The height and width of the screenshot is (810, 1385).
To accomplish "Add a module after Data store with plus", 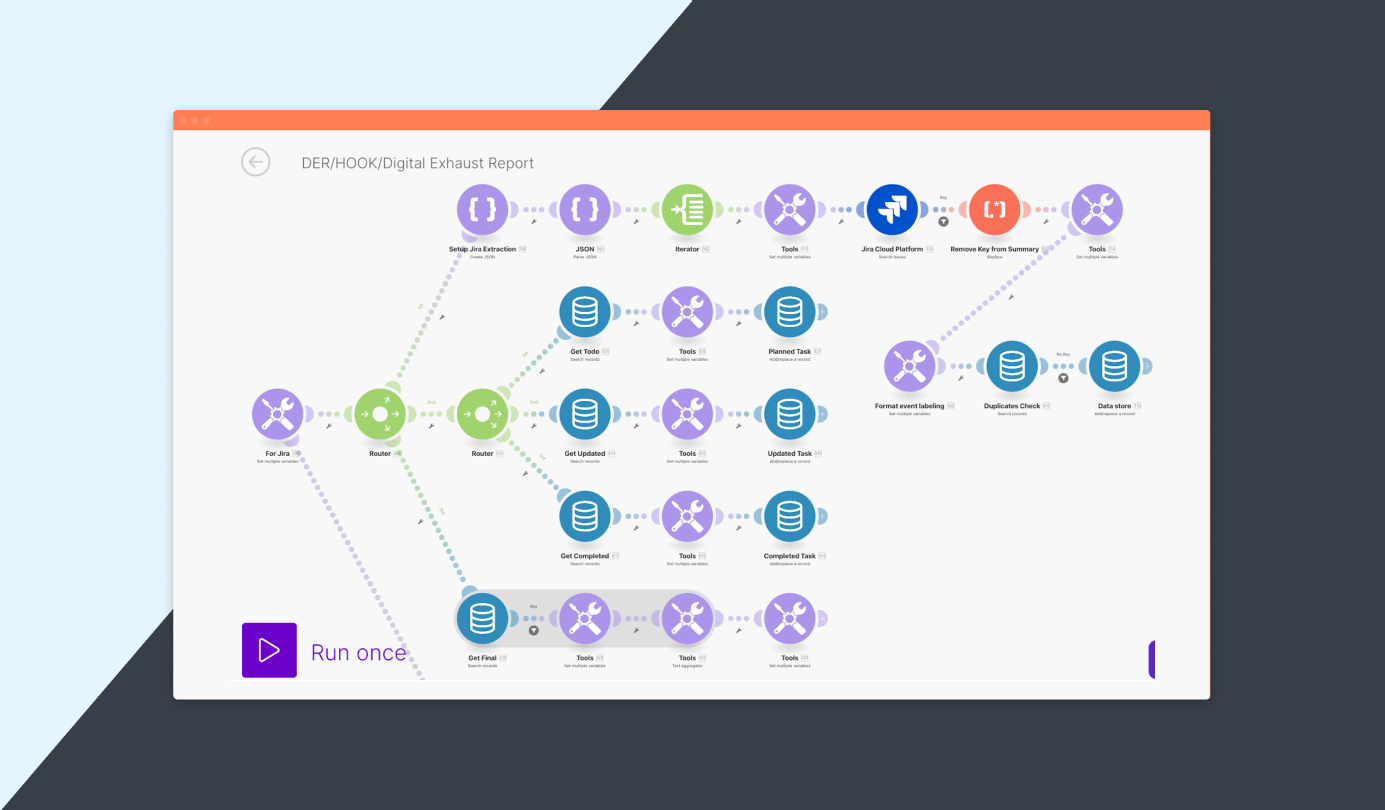I will pyautogui.click(x=1147, y=366).
